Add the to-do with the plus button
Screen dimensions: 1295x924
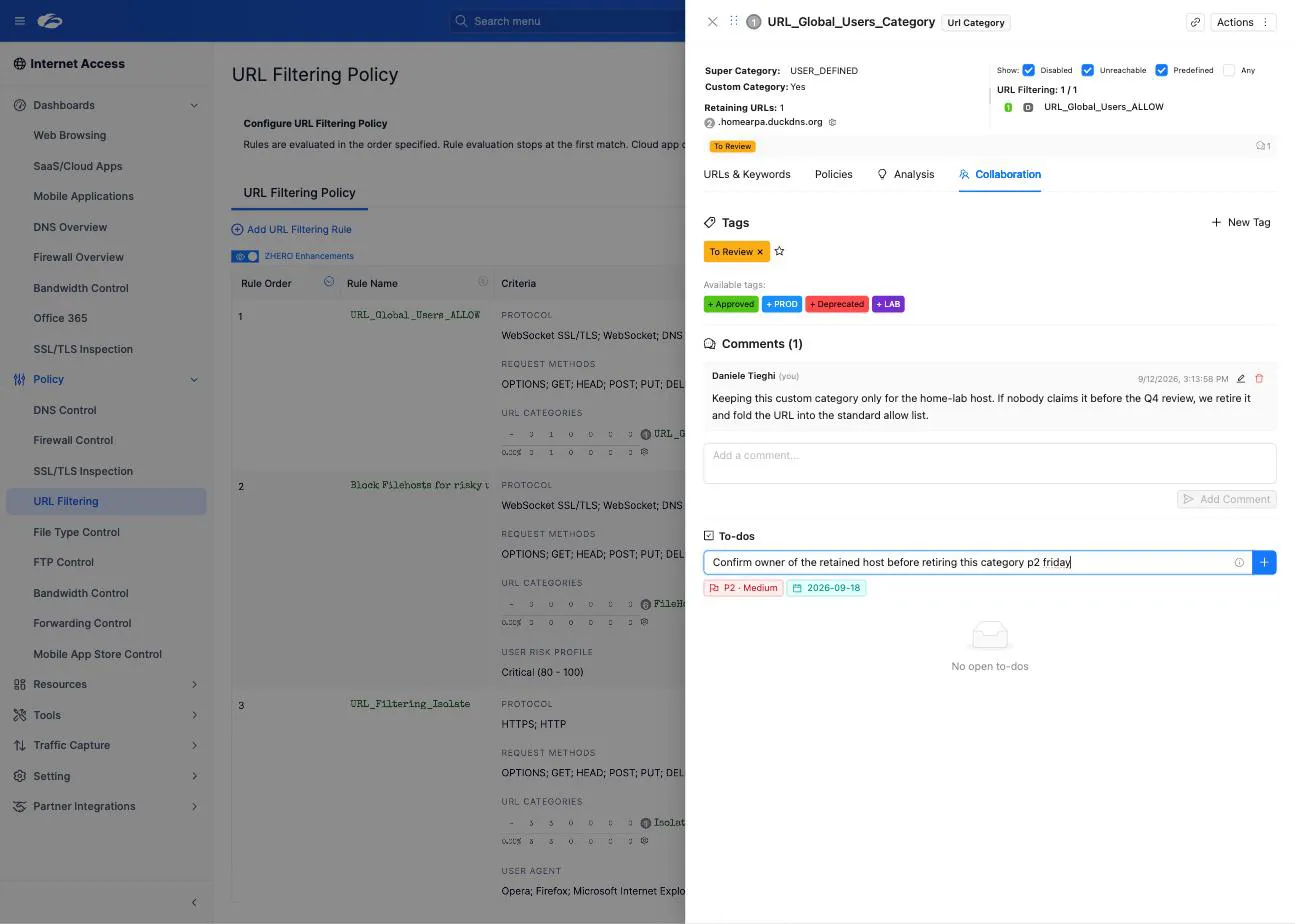pos(1264,562)
